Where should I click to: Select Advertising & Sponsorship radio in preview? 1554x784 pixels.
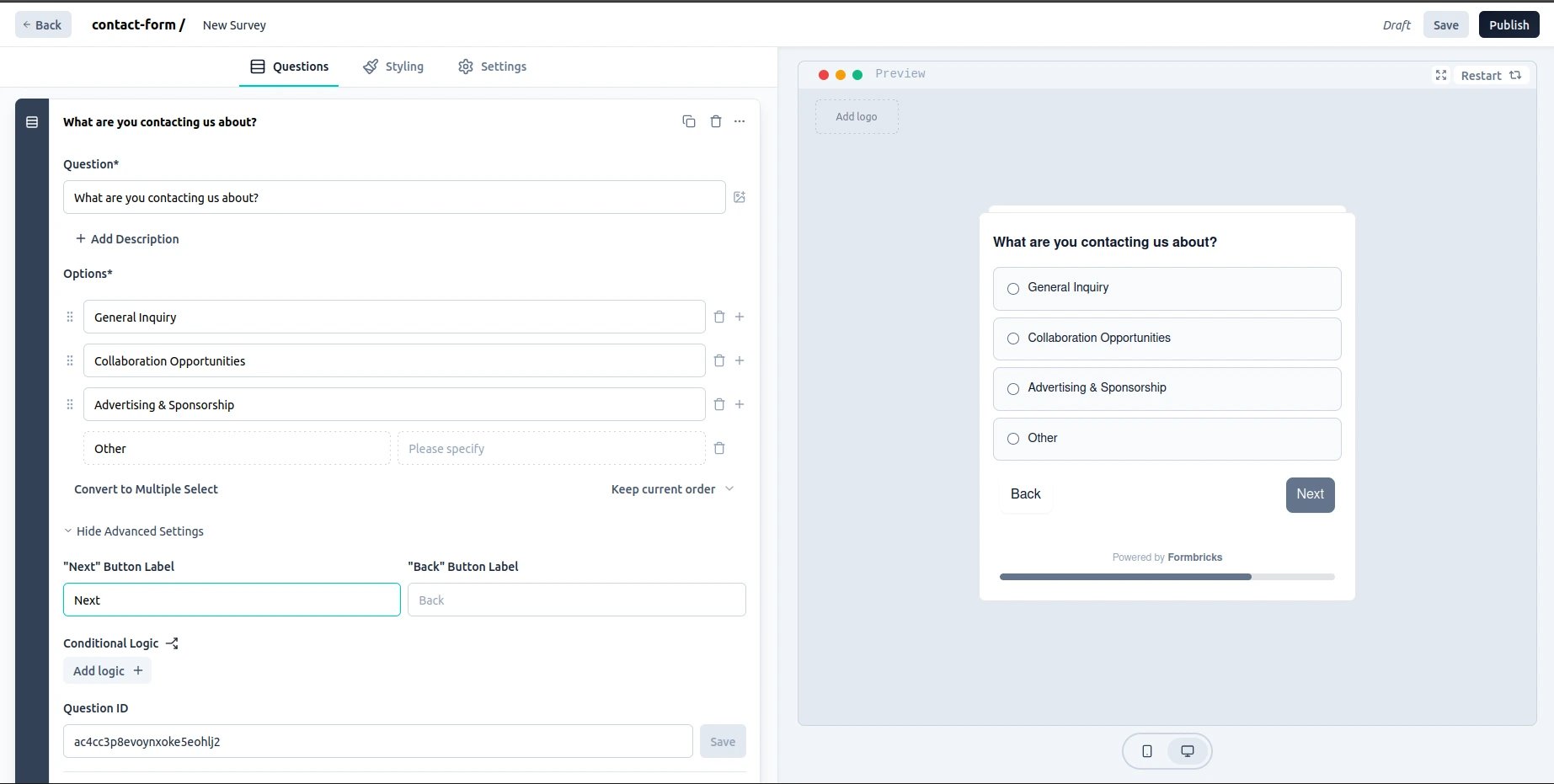1013,388
